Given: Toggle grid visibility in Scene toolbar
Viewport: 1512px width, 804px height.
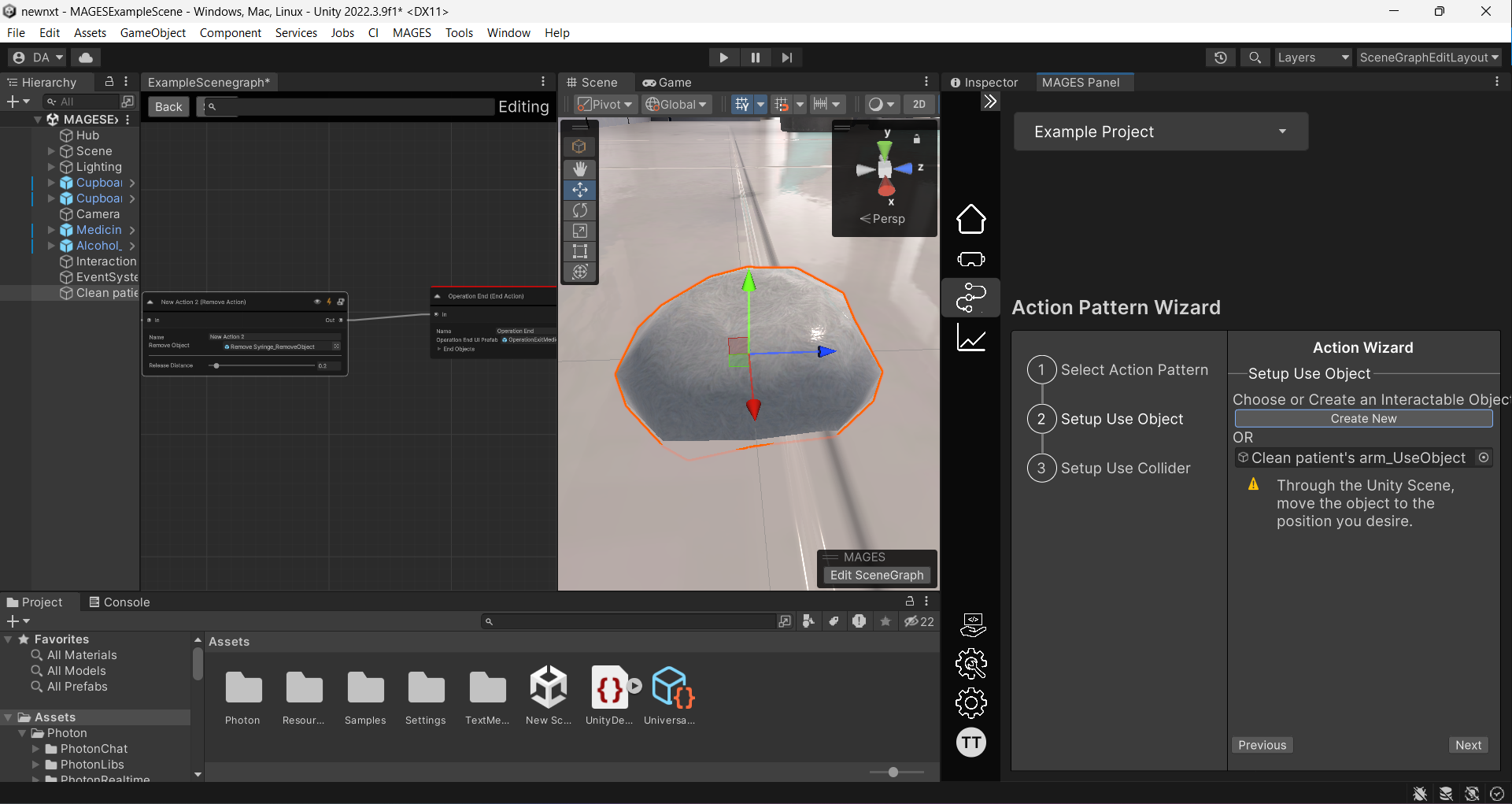Looking at the screenshot, I should coord(741,104).
